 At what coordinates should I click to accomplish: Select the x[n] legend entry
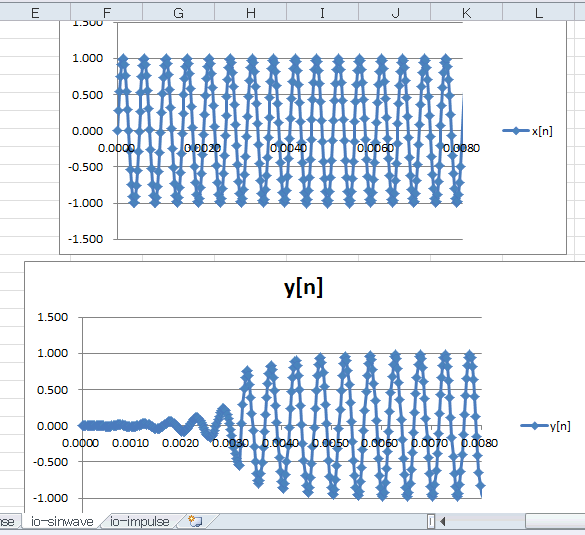click(x=528, y=131)
